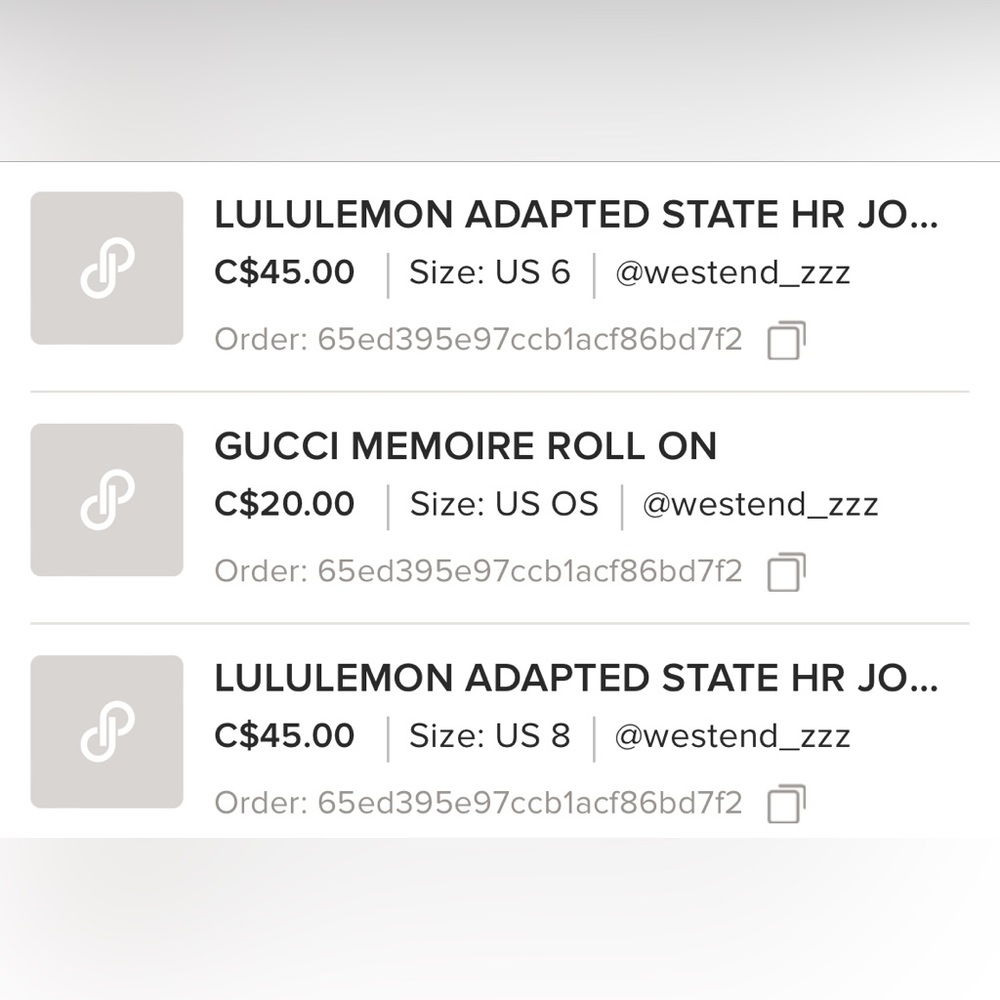Click the Poshmark icon for the Gucci Memoire listing
This screenshot has height=1000, width=1000.
point(106,500)
